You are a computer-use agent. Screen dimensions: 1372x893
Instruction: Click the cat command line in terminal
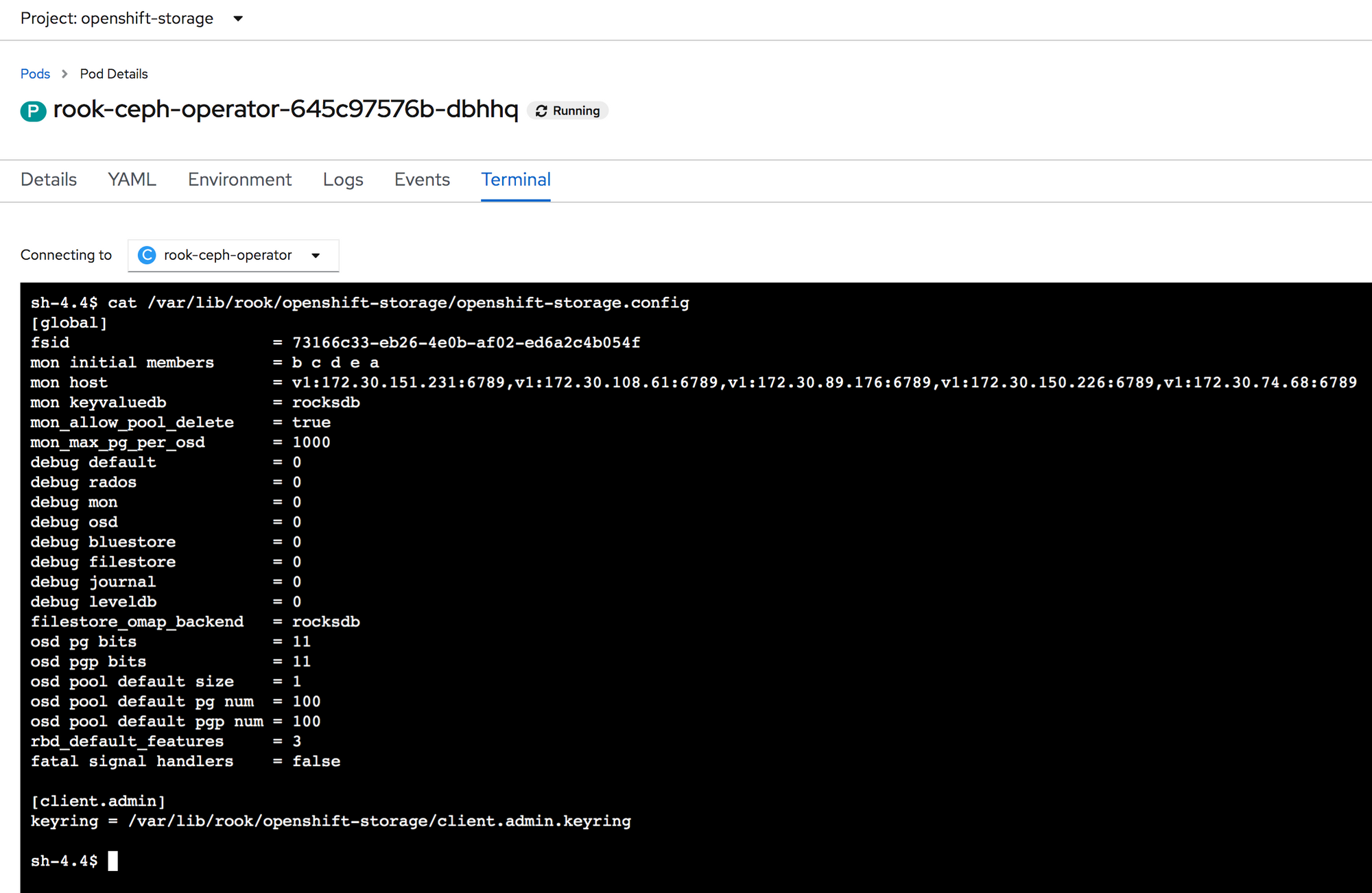pyautogui.click(x=360, y=302)
